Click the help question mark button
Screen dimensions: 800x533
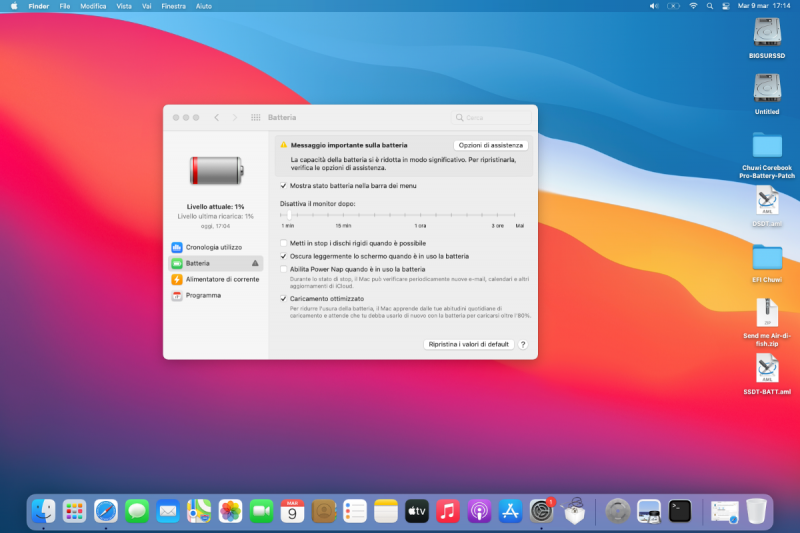click(522, 344)
